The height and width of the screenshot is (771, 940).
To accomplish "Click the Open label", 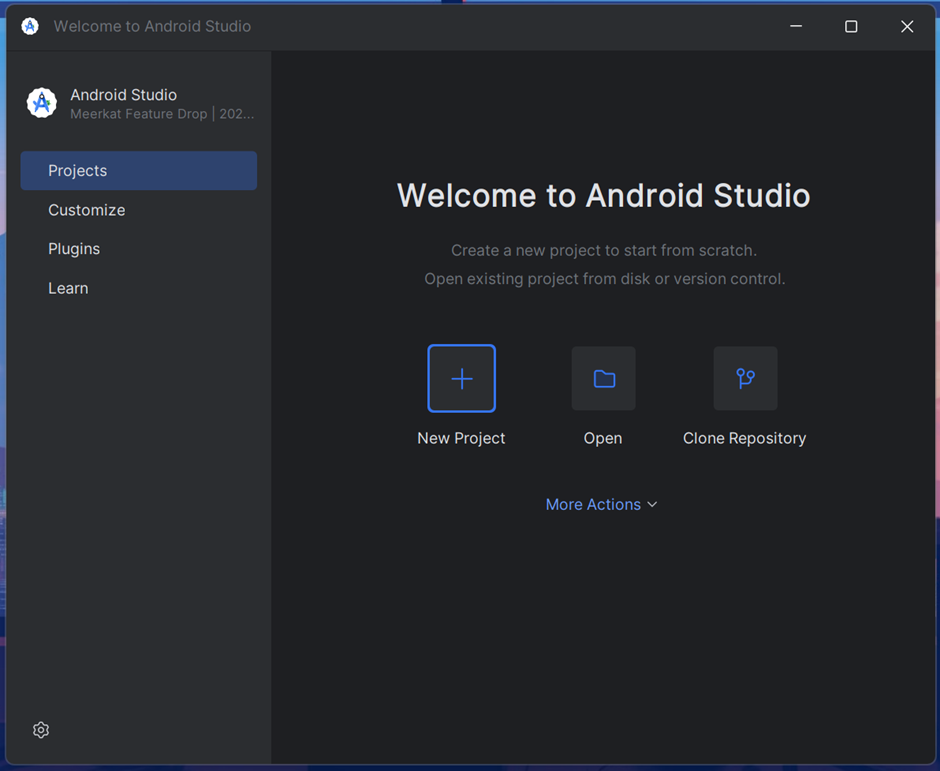I will [603, 438].
